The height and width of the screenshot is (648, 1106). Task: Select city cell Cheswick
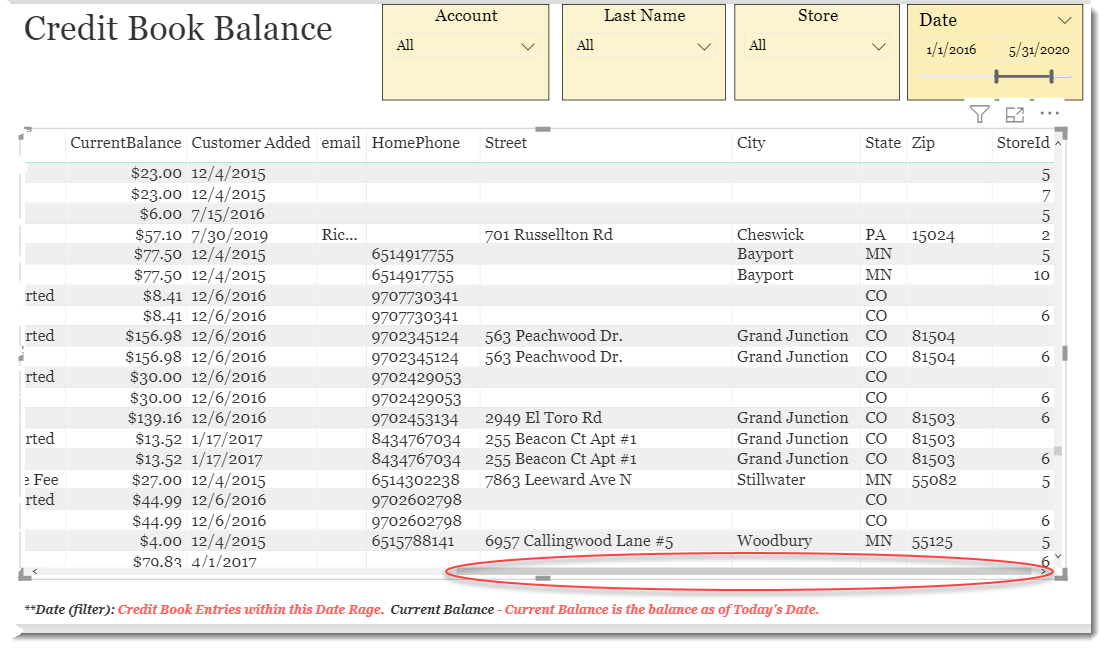[770, 235]
